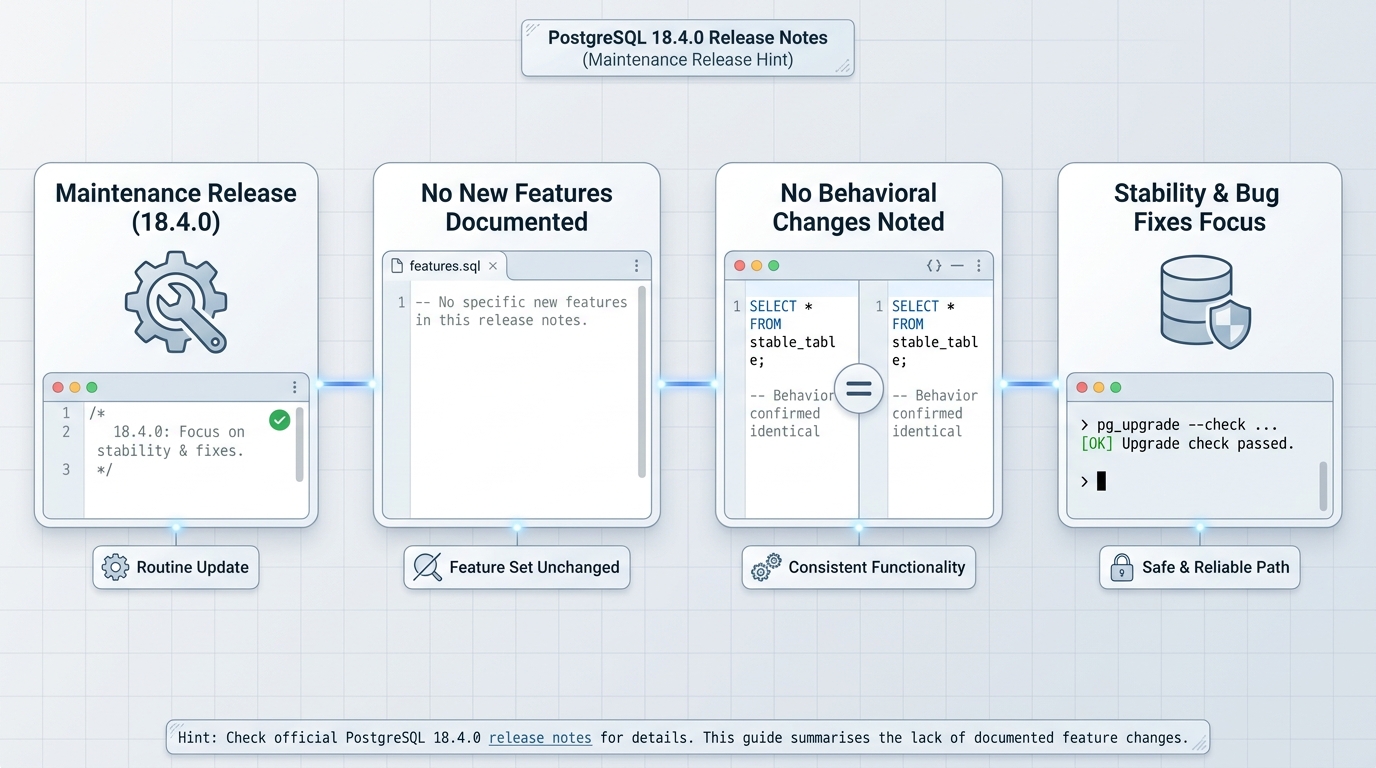Viewport: 1376px width, 768px height.
Task: Click the red dot in the pg_upgrade terminal
Action: click(1082, 387)
